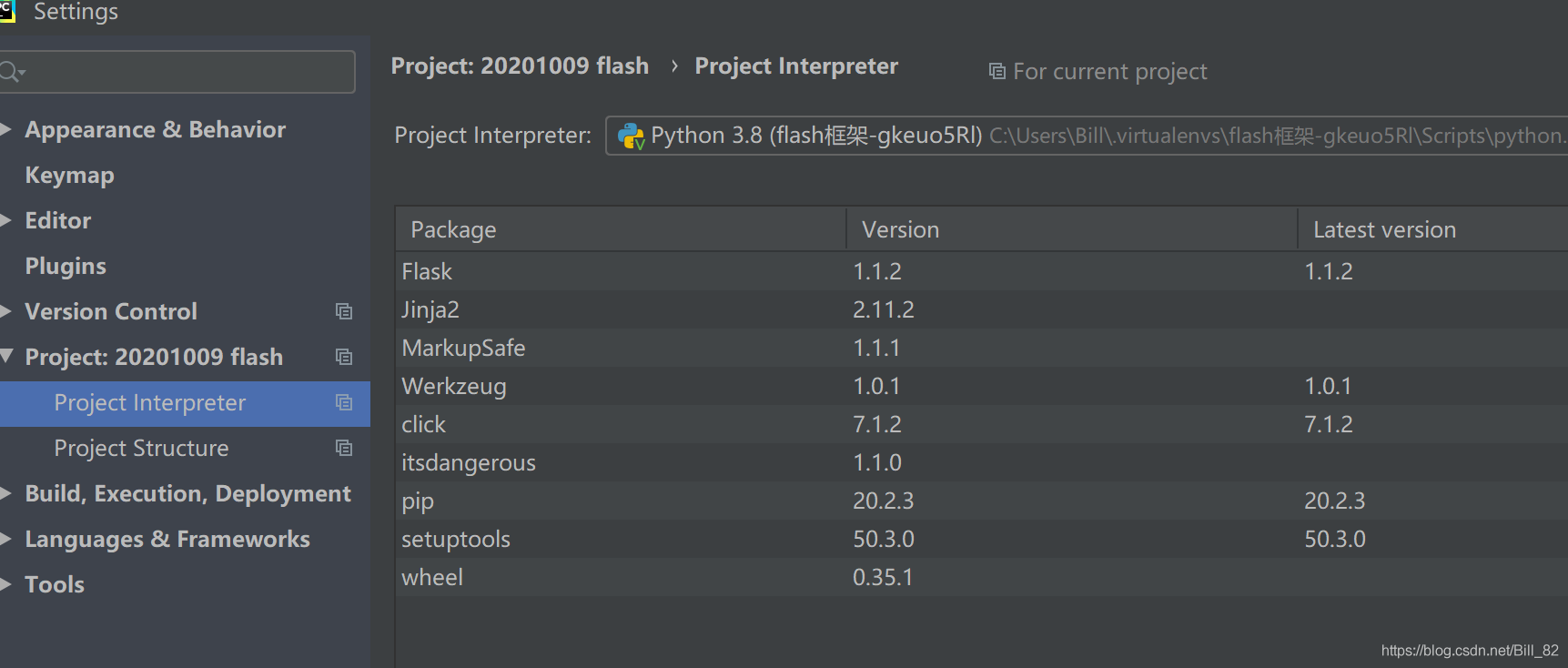Click the project-scope icon beside Project Interpreter
Viewport: 1568px width, 668px height.
pyautogui.click(x=344, y=402)
